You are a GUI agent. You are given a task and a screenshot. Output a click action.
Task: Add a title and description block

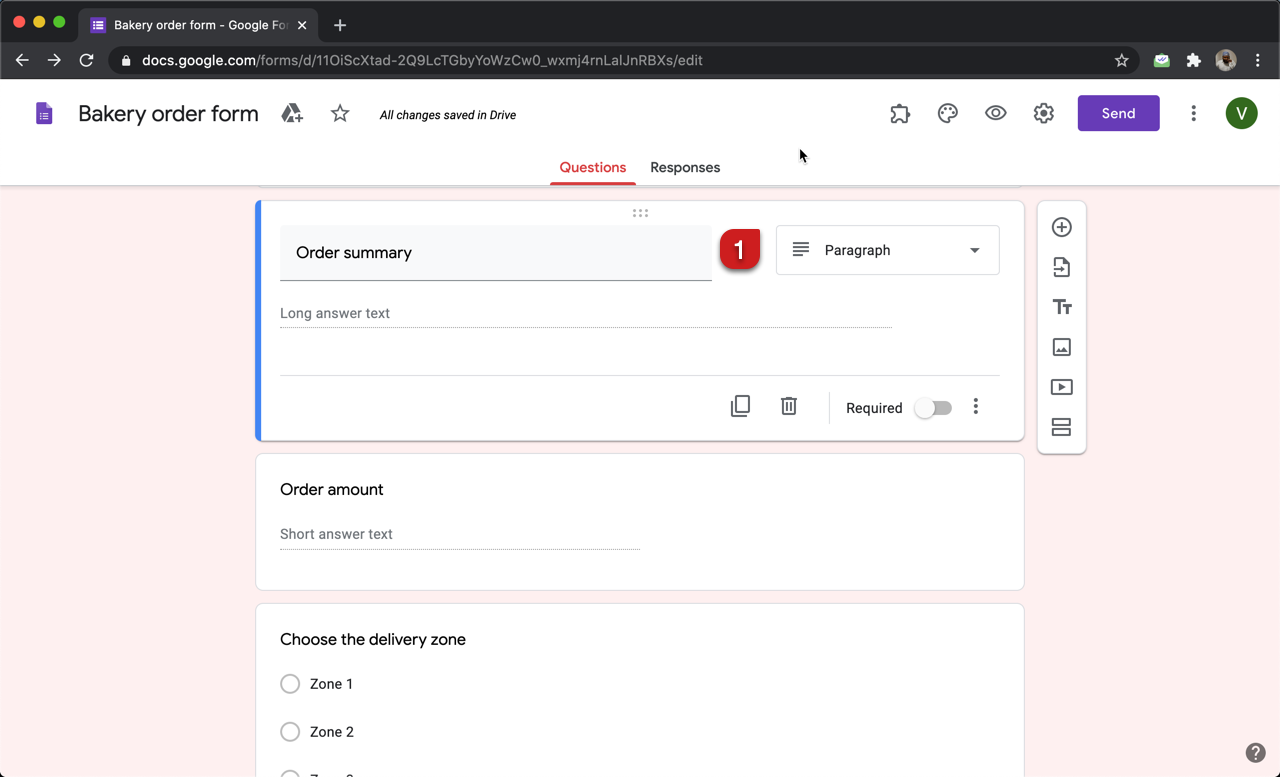(1061, 307)
